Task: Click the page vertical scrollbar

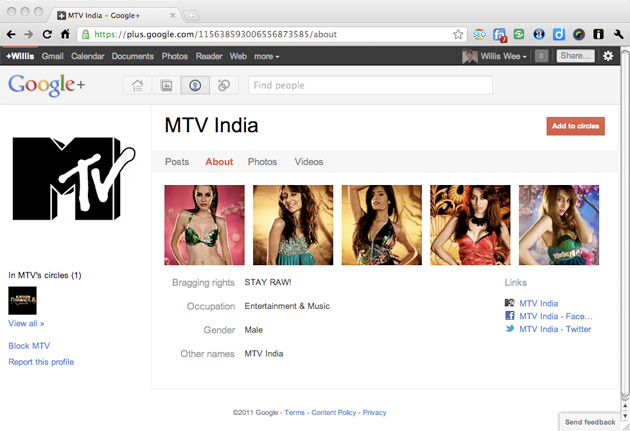Action: pos(625,225)
